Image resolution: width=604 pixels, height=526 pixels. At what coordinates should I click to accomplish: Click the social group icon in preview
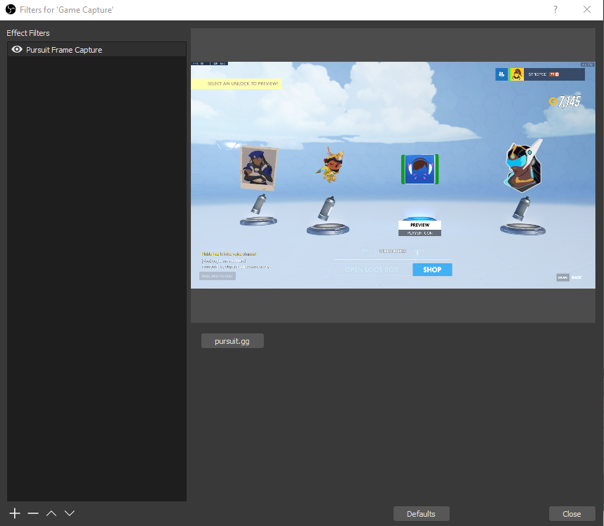coord(502,74)
